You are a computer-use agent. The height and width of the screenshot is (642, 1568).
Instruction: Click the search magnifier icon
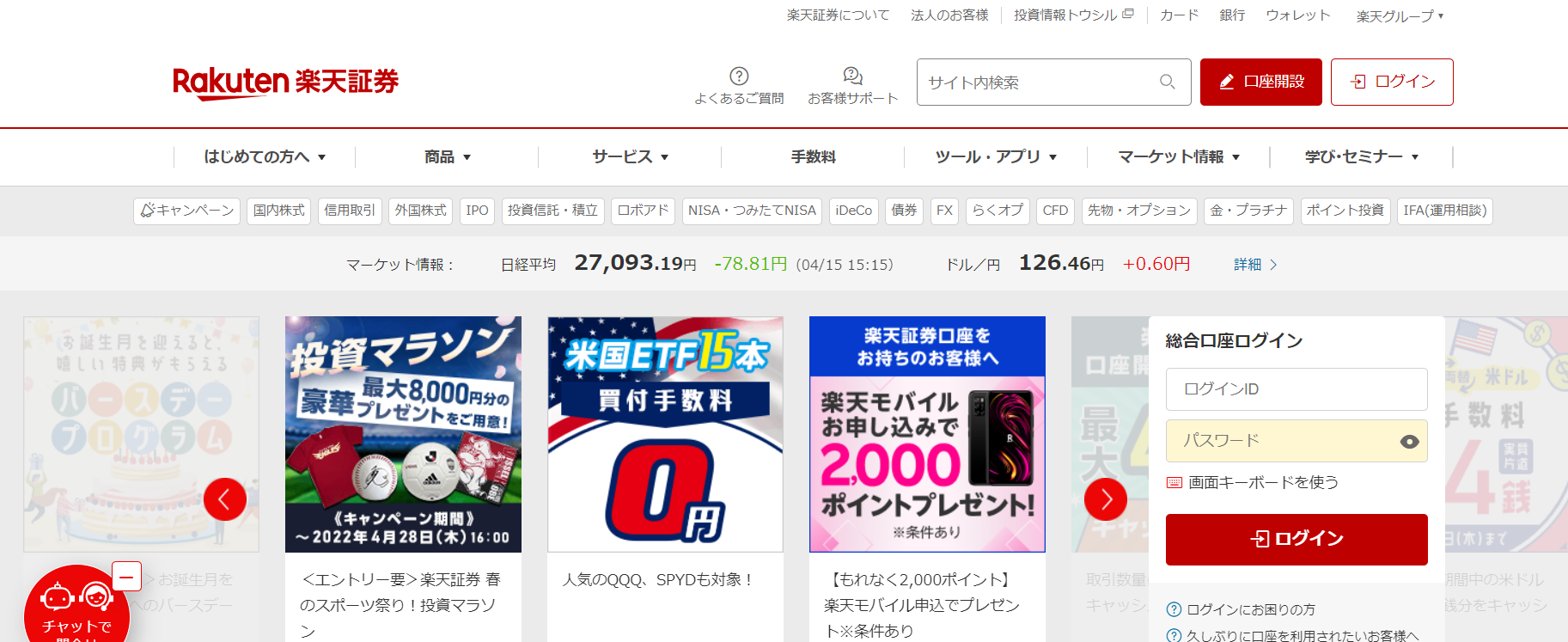click(1167, 82)
